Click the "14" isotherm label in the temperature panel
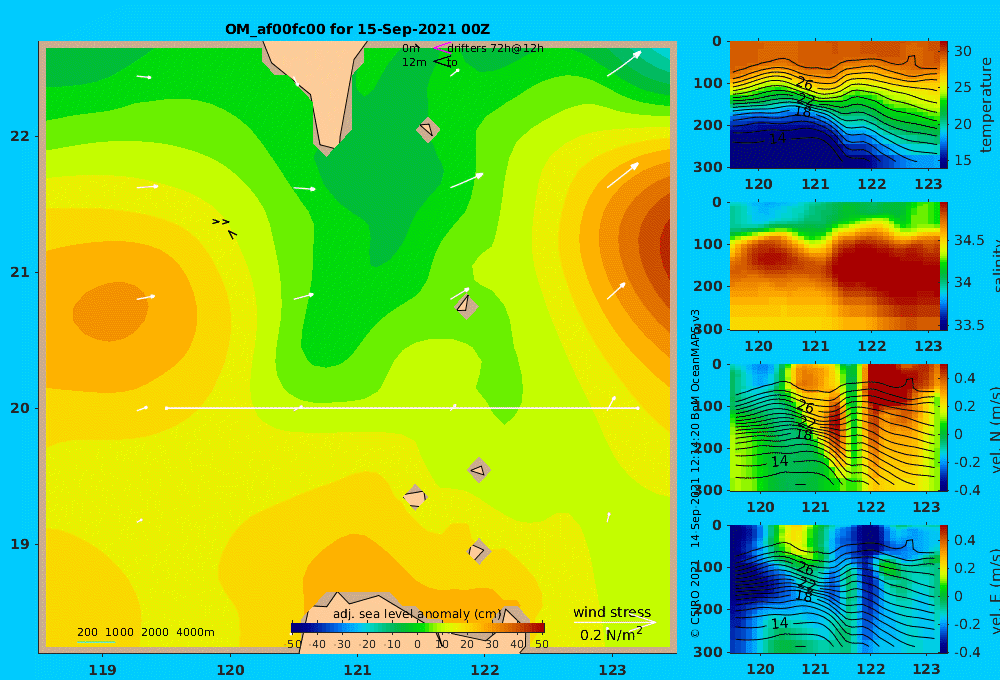This screenshot has width=1000, height=680. tap(777, 138)
